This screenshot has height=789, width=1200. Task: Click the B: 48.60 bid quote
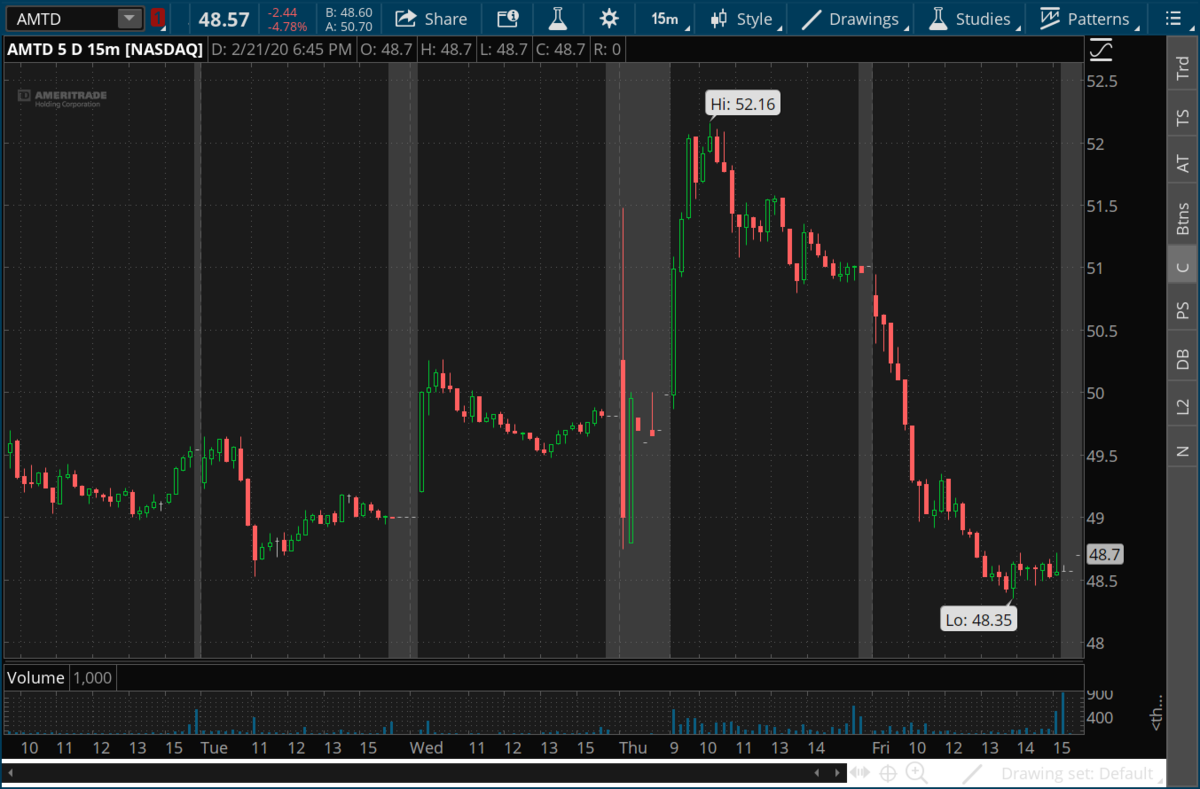point(349,12)
